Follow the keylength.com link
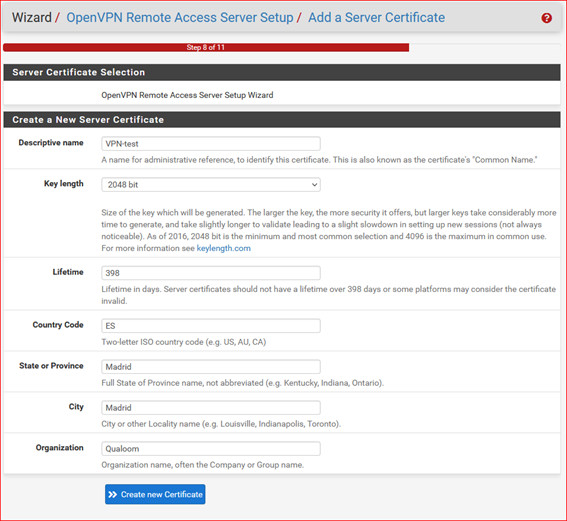 223,248
